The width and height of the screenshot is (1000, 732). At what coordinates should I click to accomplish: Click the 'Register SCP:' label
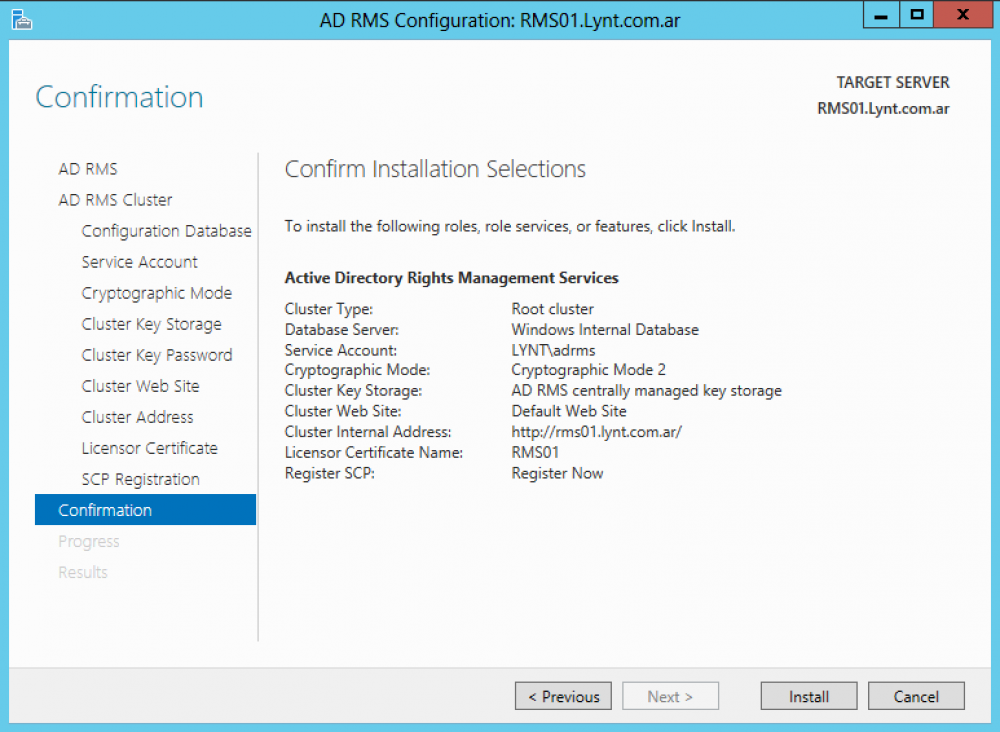(x=330, y=473)
